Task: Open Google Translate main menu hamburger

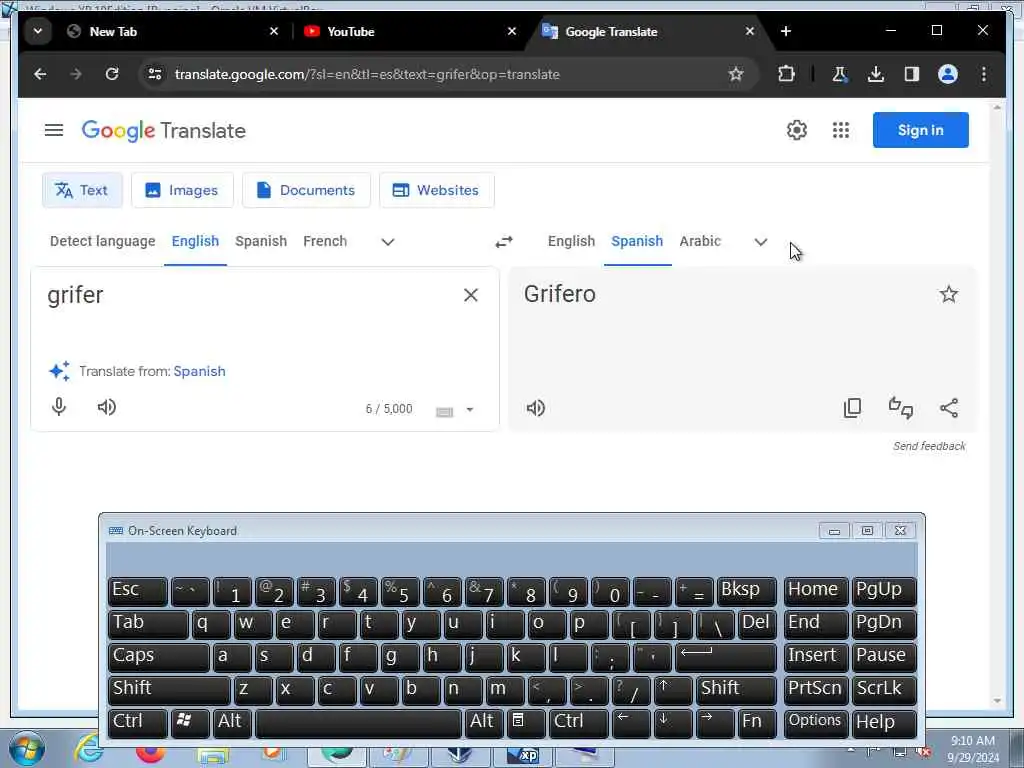Action: [54, 131]
